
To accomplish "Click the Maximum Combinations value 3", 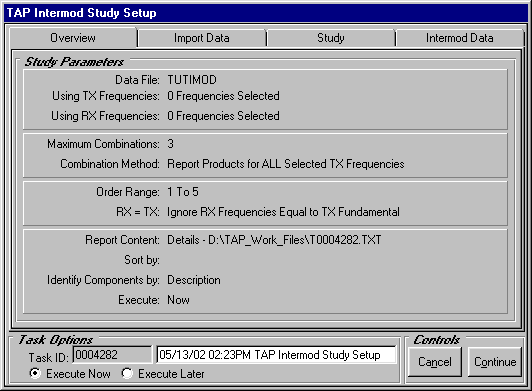I will coord(170,144).
